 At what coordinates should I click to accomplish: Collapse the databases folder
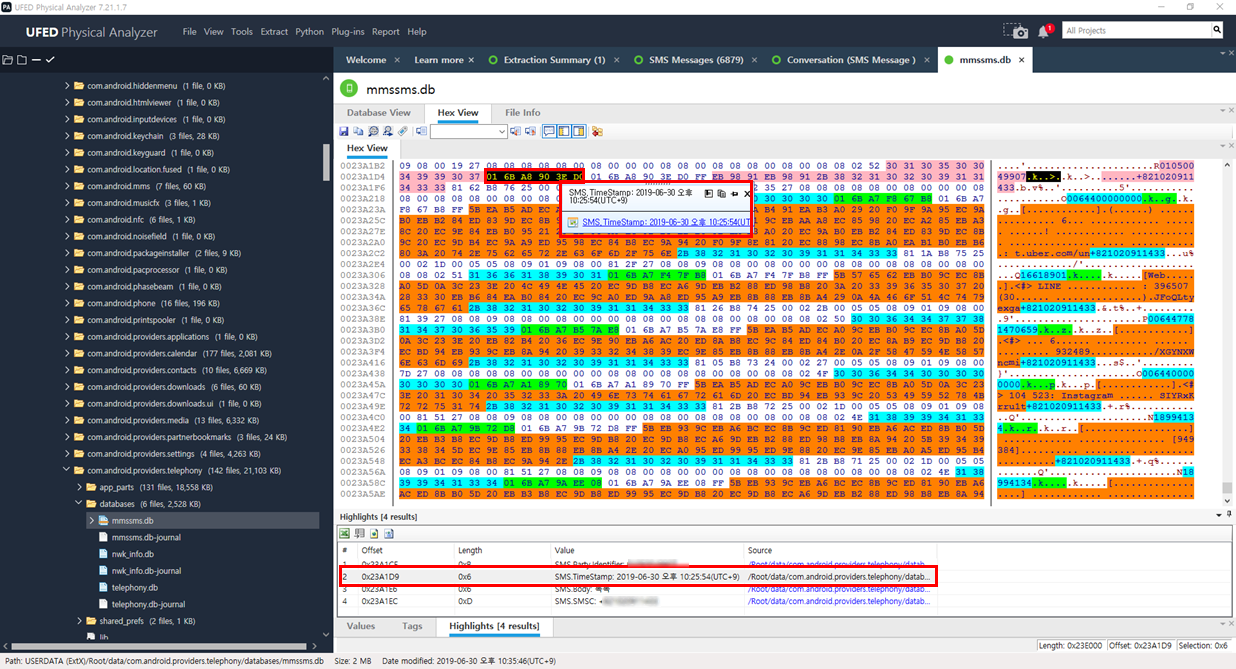[x=78, y=504]
